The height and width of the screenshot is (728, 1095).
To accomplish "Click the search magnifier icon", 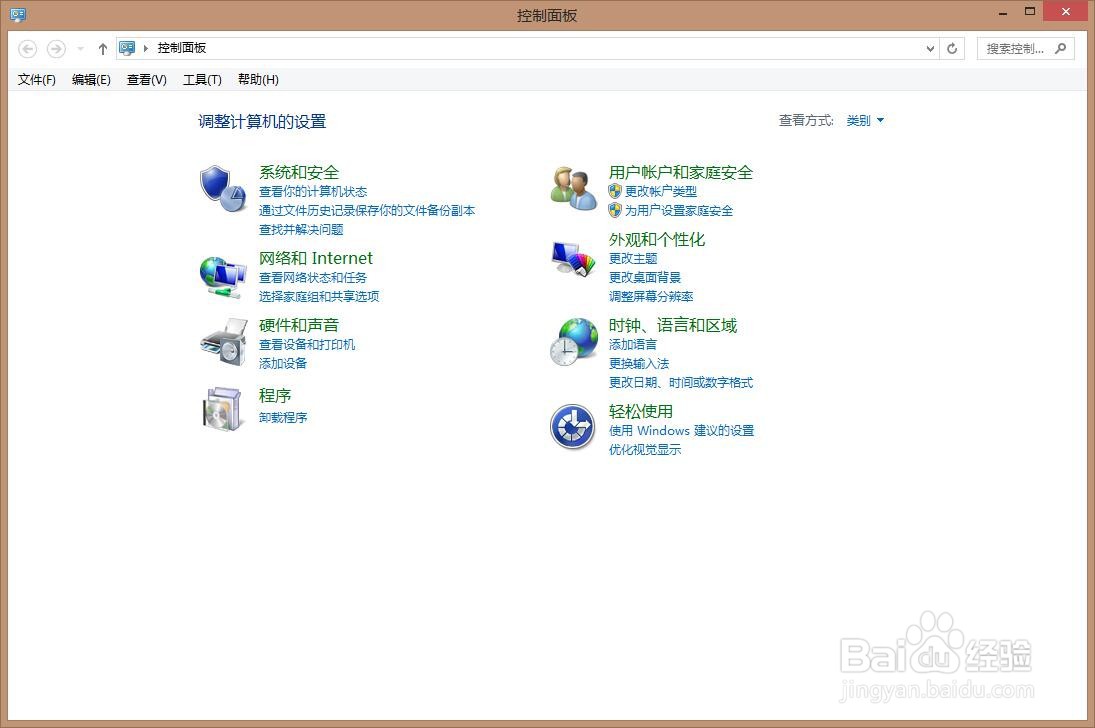I will [x=1061, y=48].
